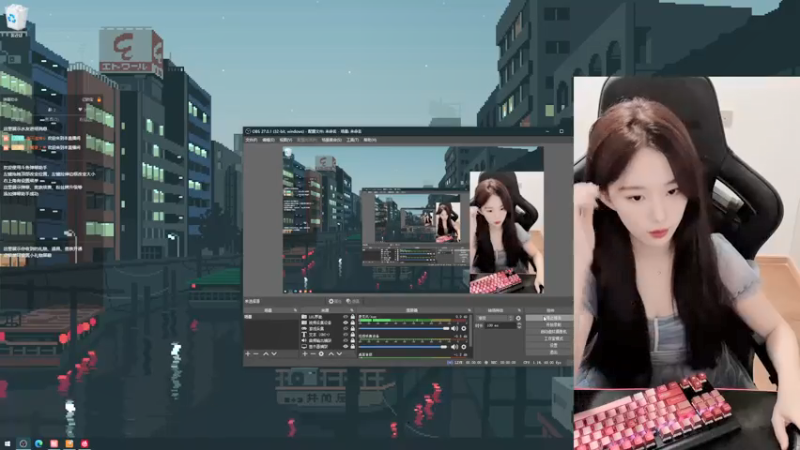
Task: Select the 视频采集设备 source row
Action: [328, 323]
